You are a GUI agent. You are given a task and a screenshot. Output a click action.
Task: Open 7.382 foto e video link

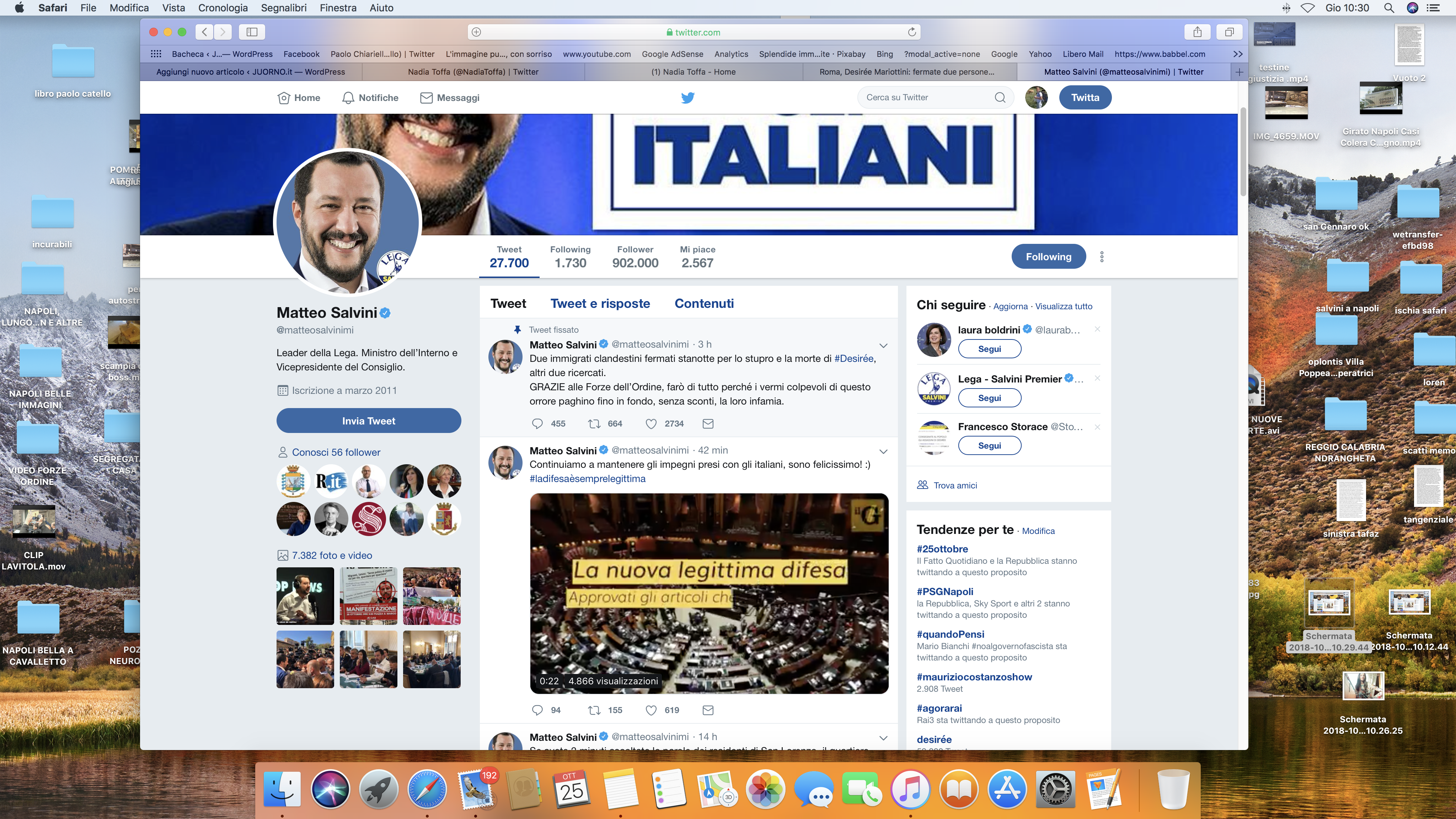(332, 556)
